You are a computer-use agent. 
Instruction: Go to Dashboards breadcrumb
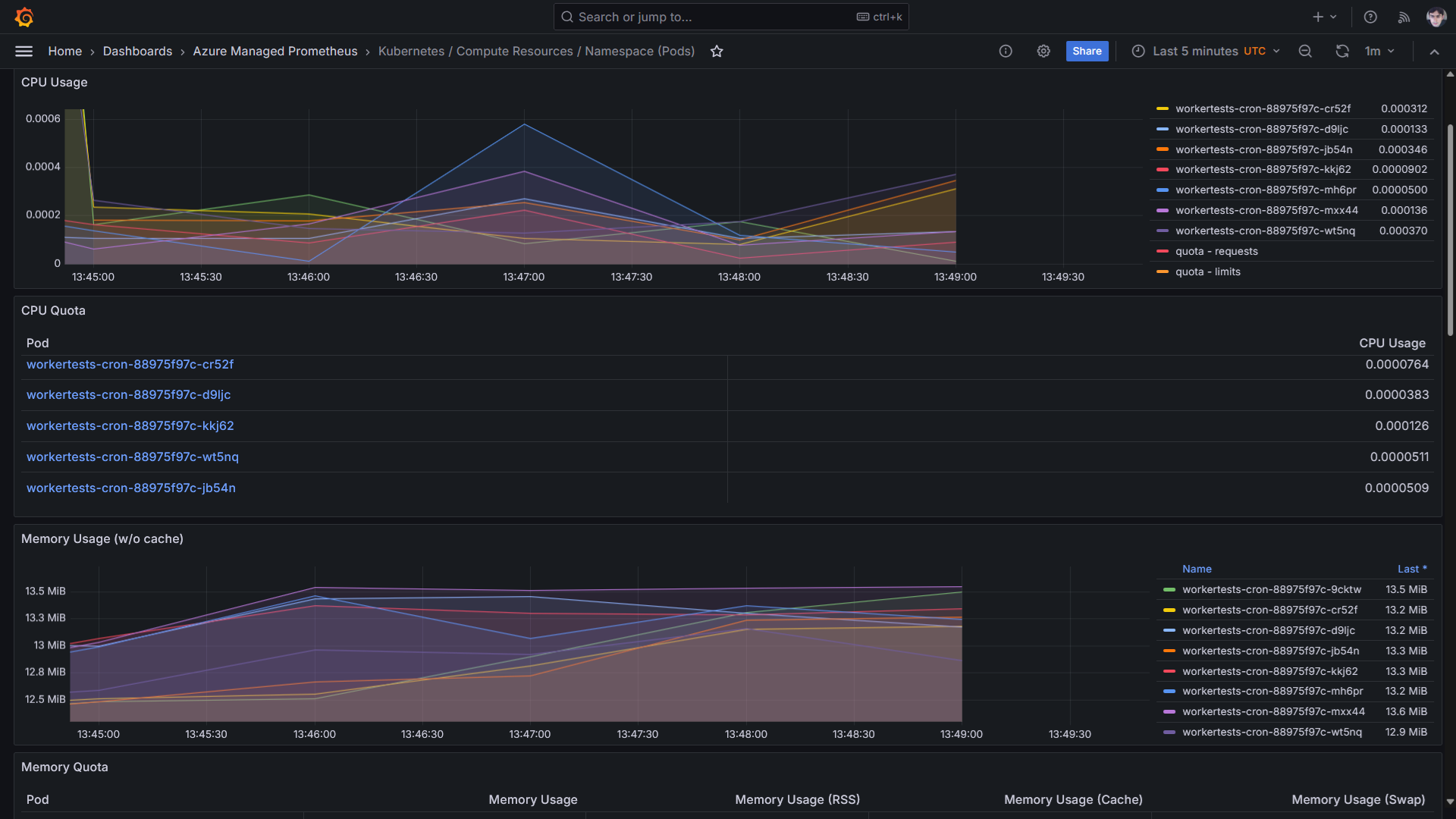pos(137,52)
